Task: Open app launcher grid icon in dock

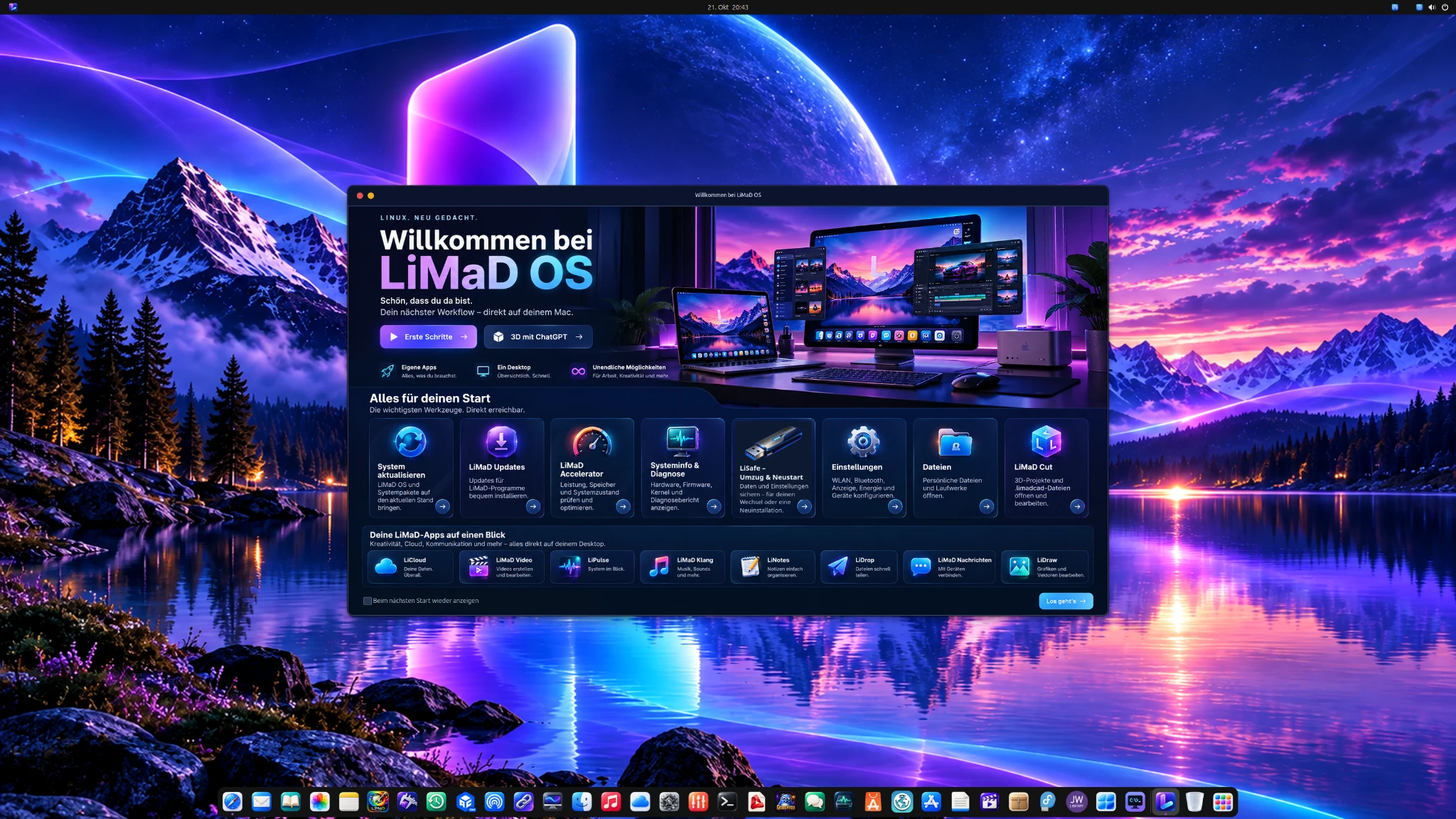Action: [x=1223, y=802]
